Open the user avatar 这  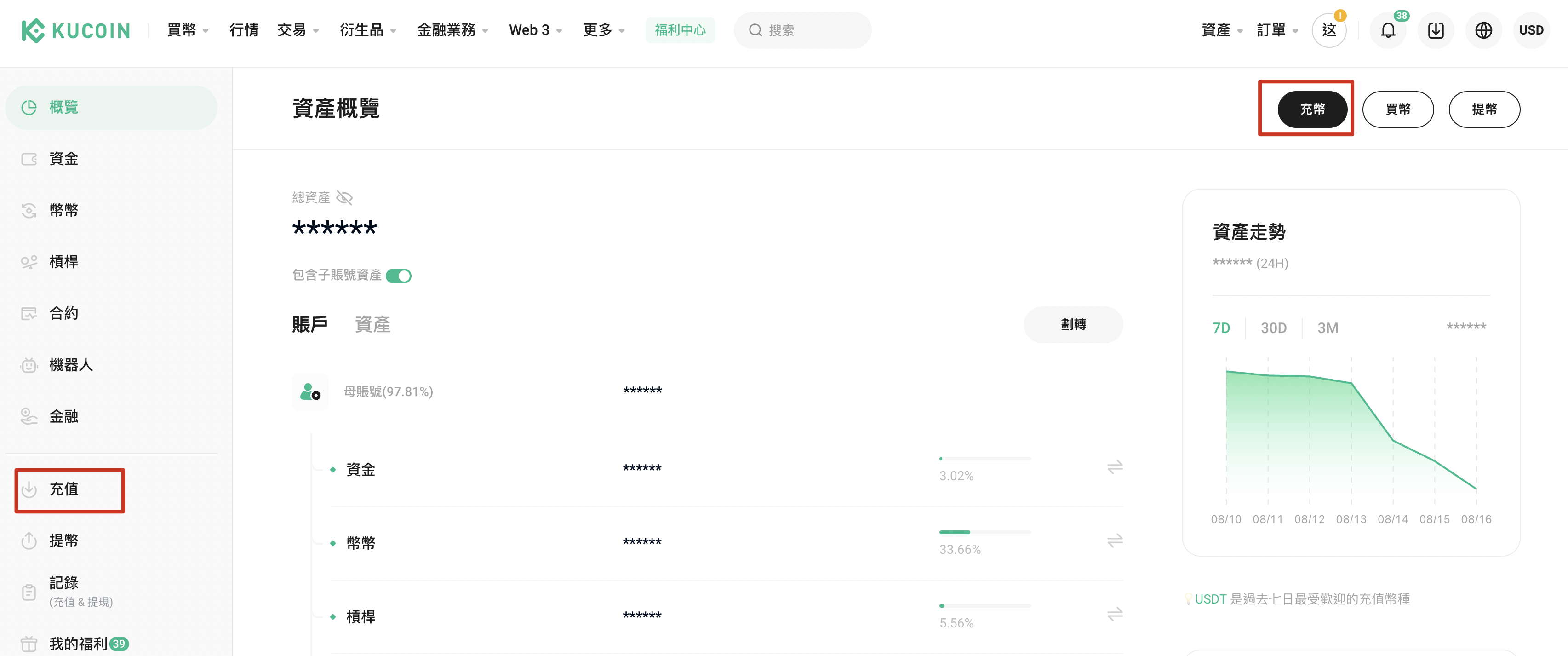pyautogui.click(x=1329, y=30)
